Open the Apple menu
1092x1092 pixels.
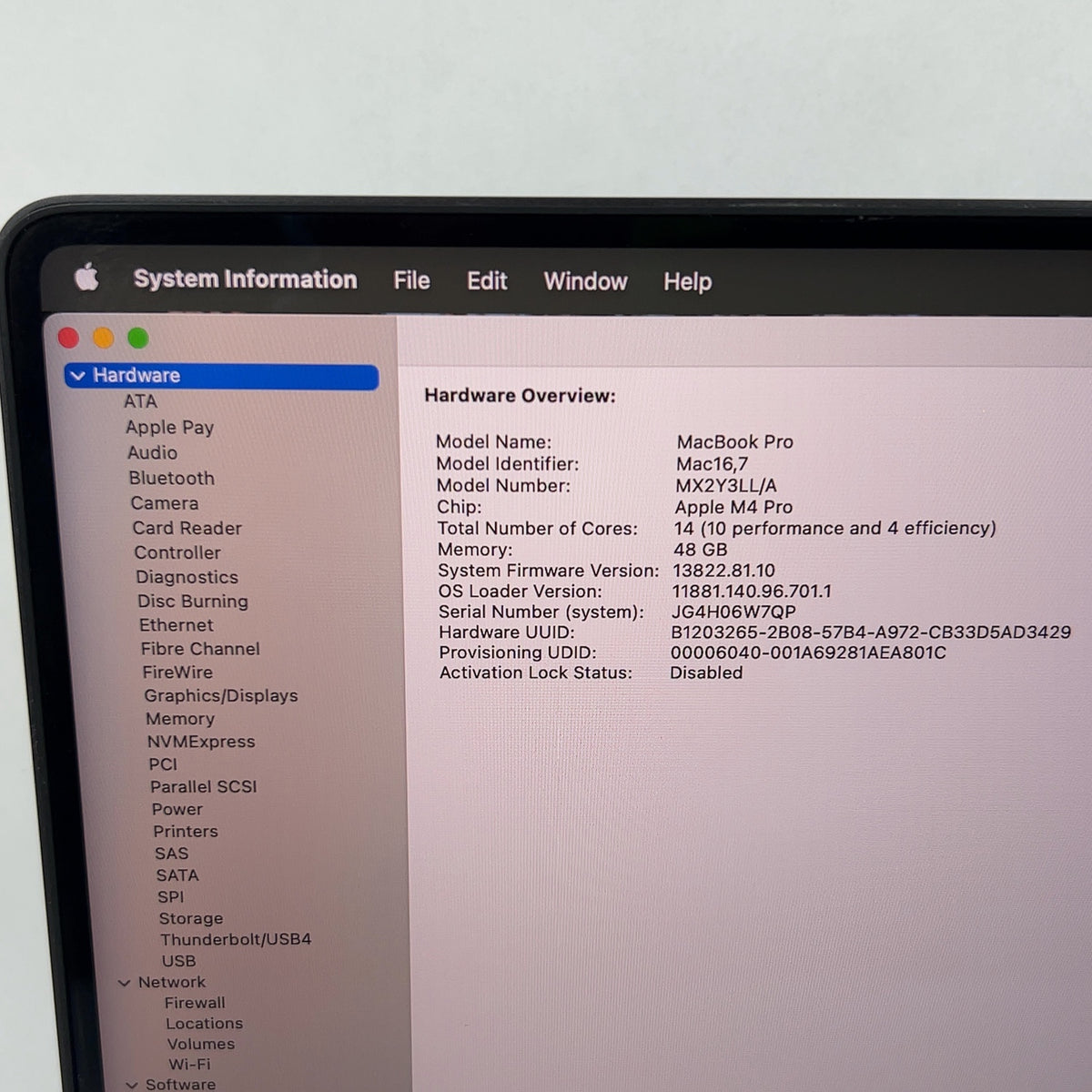[x=86, y=277]
